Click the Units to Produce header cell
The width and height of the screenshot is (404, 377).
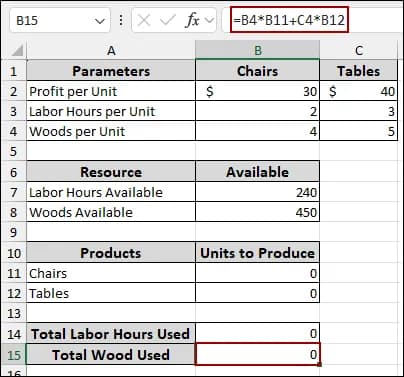tap(257, 253)
